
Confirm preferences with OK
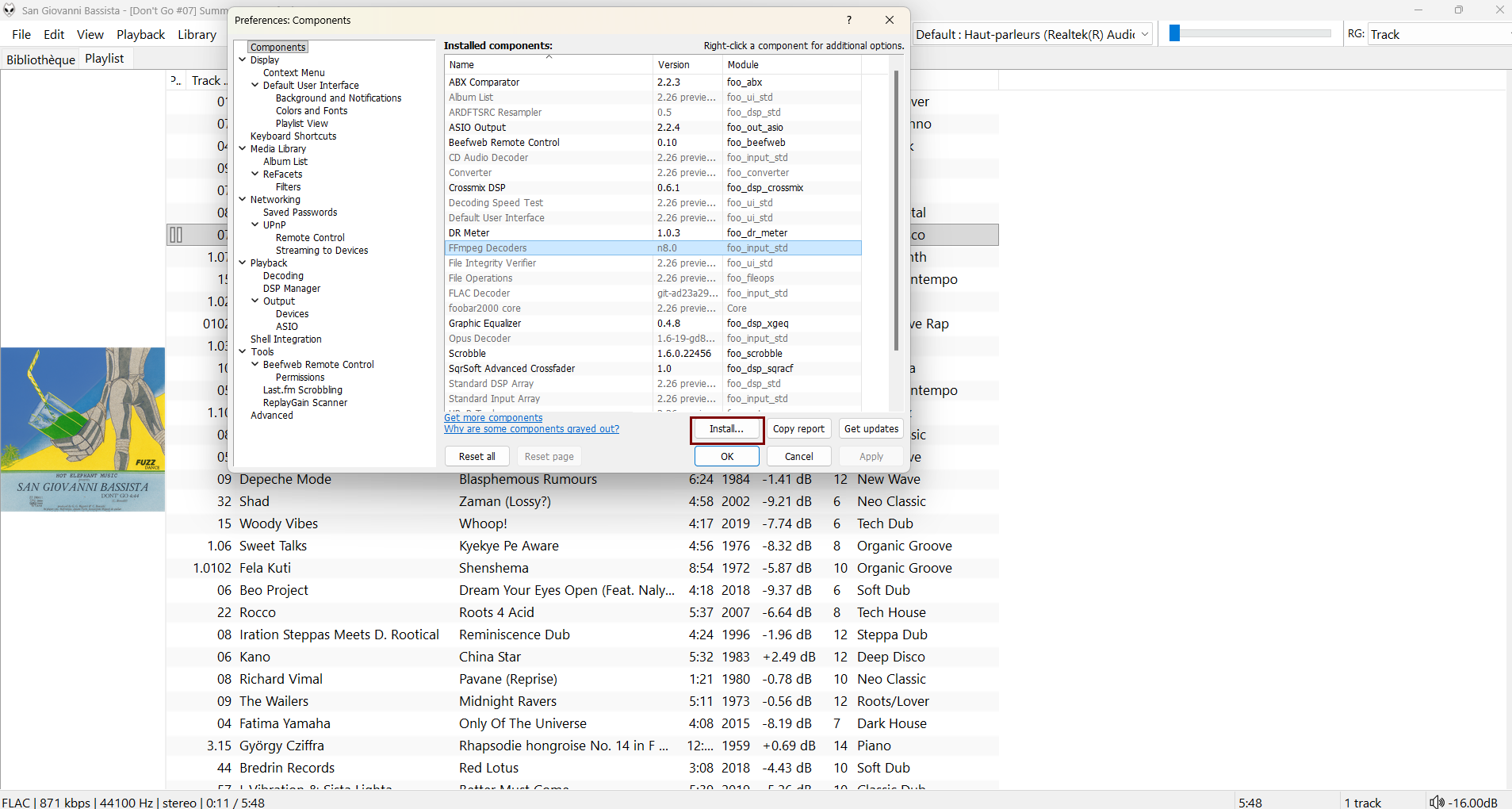(x=727, y=456)
